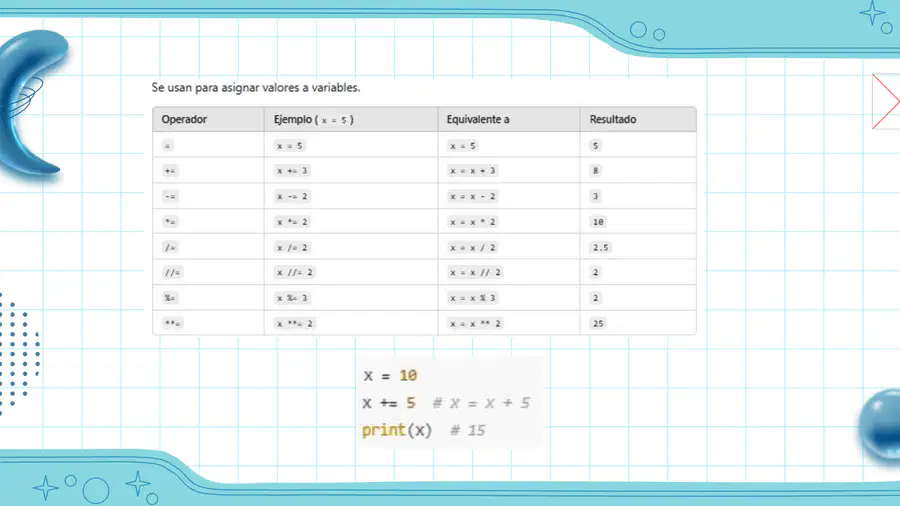Select the example 'x **= 2'

click(x=294, y=324)
